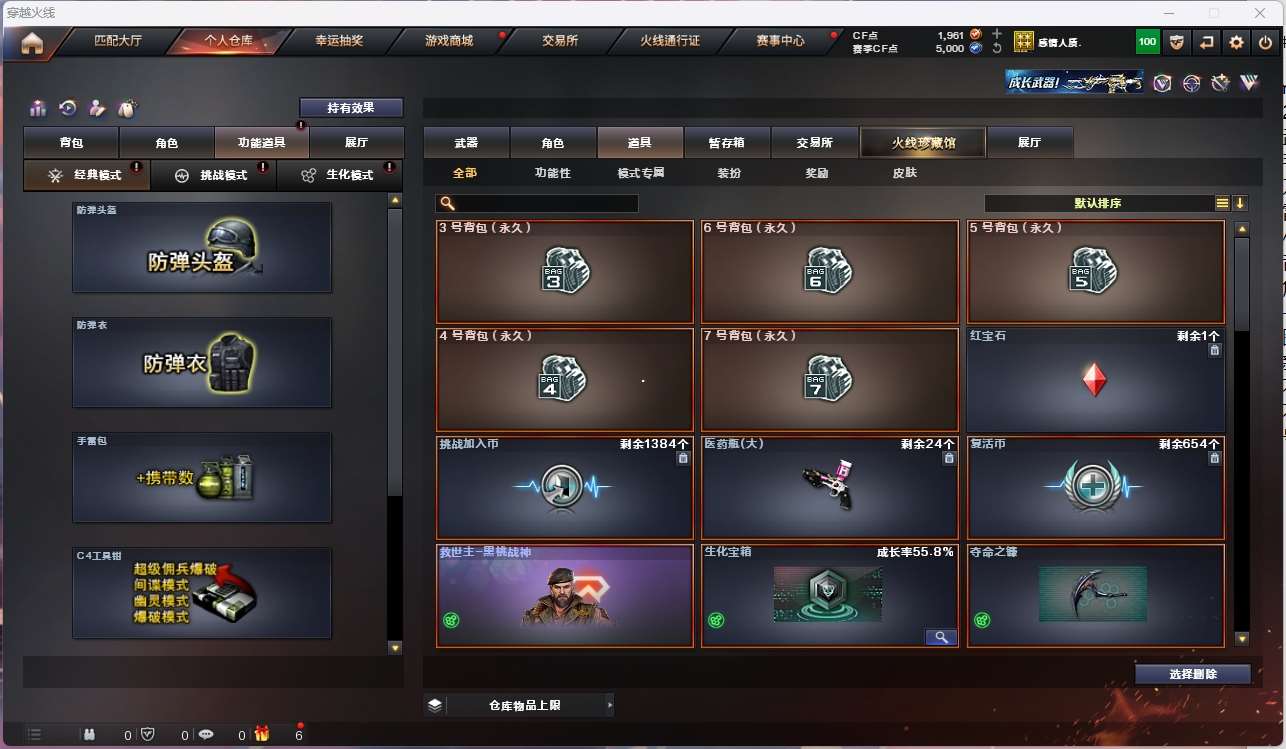Click the lock icon on 红宝石 item
Viewport: 1286px width, 749px height.
pos(1214,350)
